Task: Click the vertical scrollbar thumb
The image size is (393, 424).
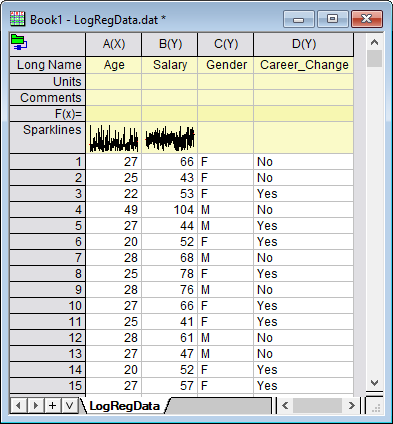Action: tap(374, 59)
